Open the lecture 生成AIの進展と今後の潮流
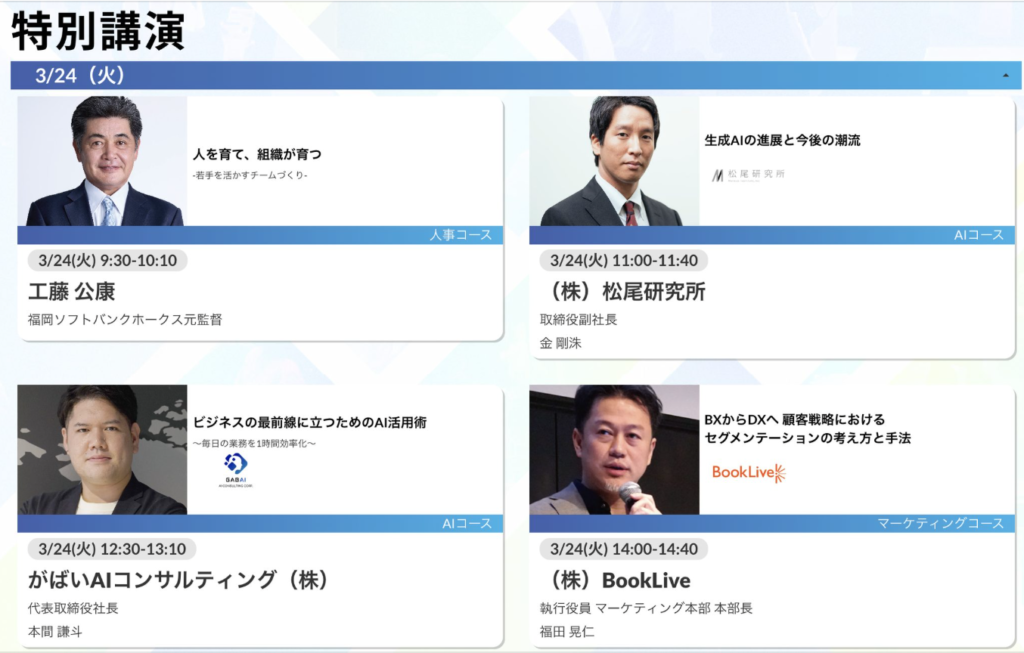 pos(782,140)
